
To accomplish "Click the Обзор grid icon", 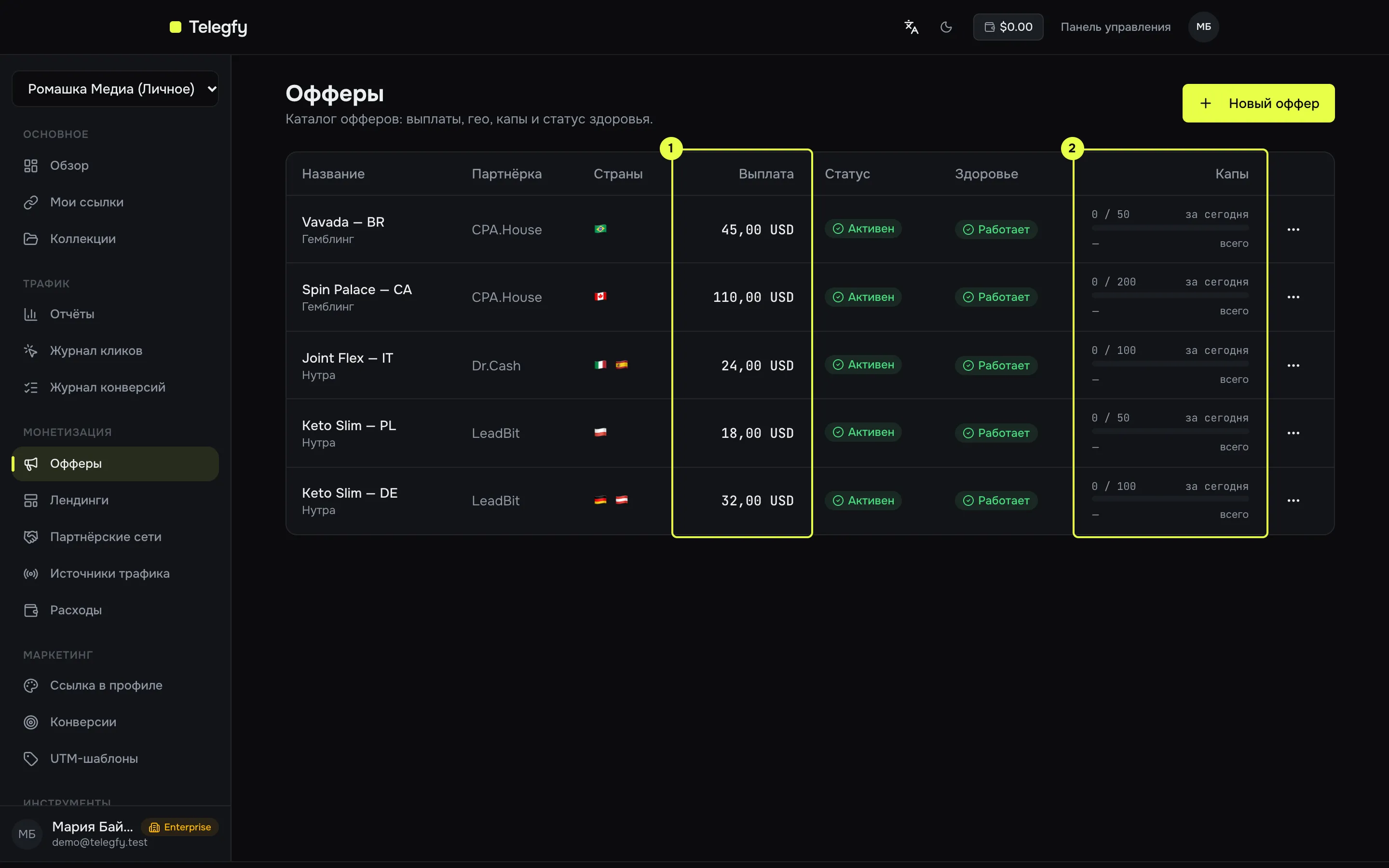I will (31, 166).
